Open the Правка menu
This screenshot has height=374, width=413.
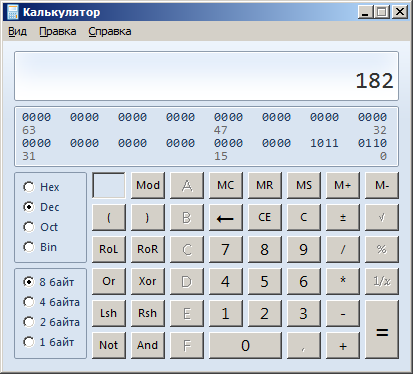click(x=58, y=32)
